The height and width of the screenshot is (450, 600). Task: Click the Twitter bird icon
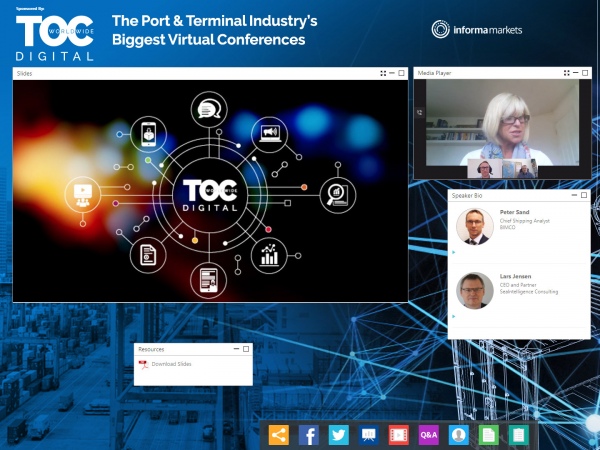click(338, 435)
